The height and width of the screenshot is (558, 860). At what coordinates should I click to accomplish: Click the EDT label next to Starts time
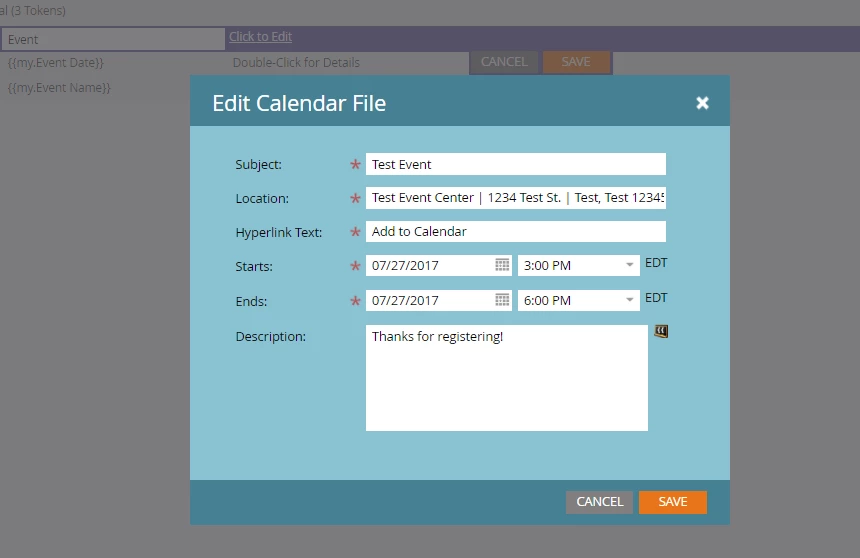(x=656, y=263)
